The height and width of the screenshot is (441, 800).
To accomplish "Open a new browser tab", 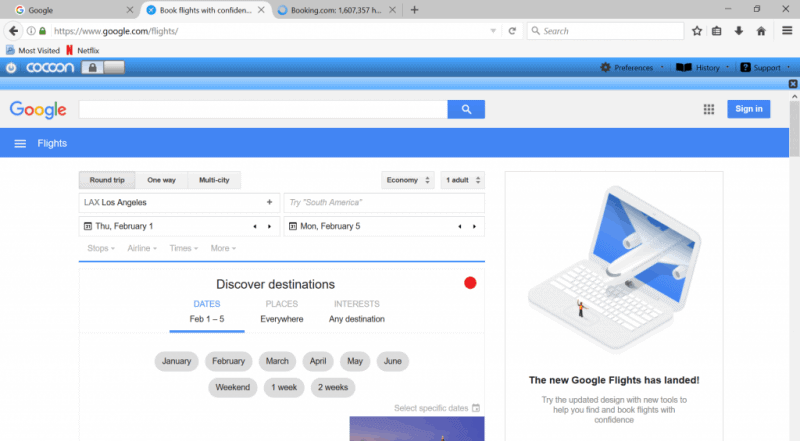I will point(414,10).
